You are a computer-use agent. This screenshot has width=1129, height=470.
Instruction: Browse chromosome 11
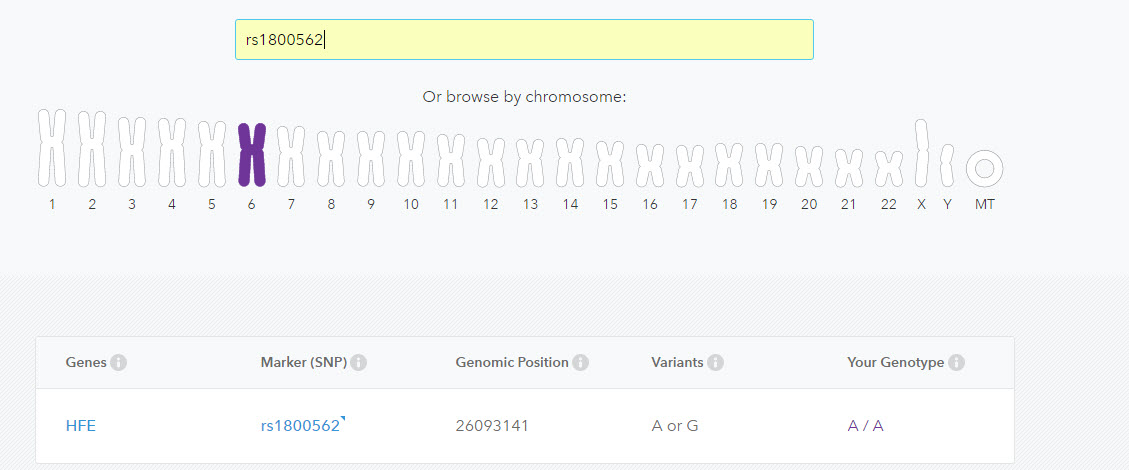coord(450,159)
